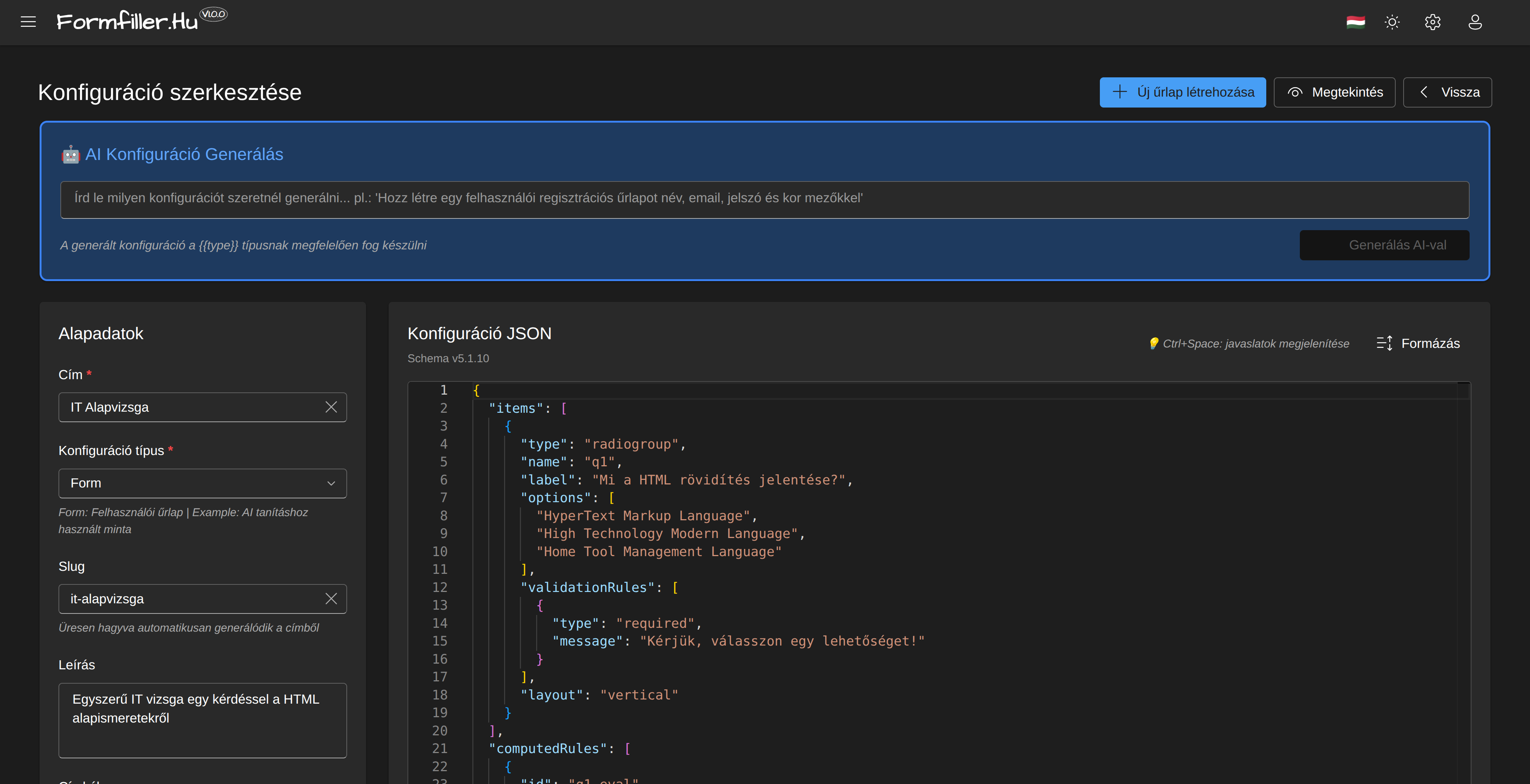Screen dimensions: 1530x784
Task: Click the robot icon in AI Konfiguráció Generálás
Action: pyautogui.click(x=72, y=154)
